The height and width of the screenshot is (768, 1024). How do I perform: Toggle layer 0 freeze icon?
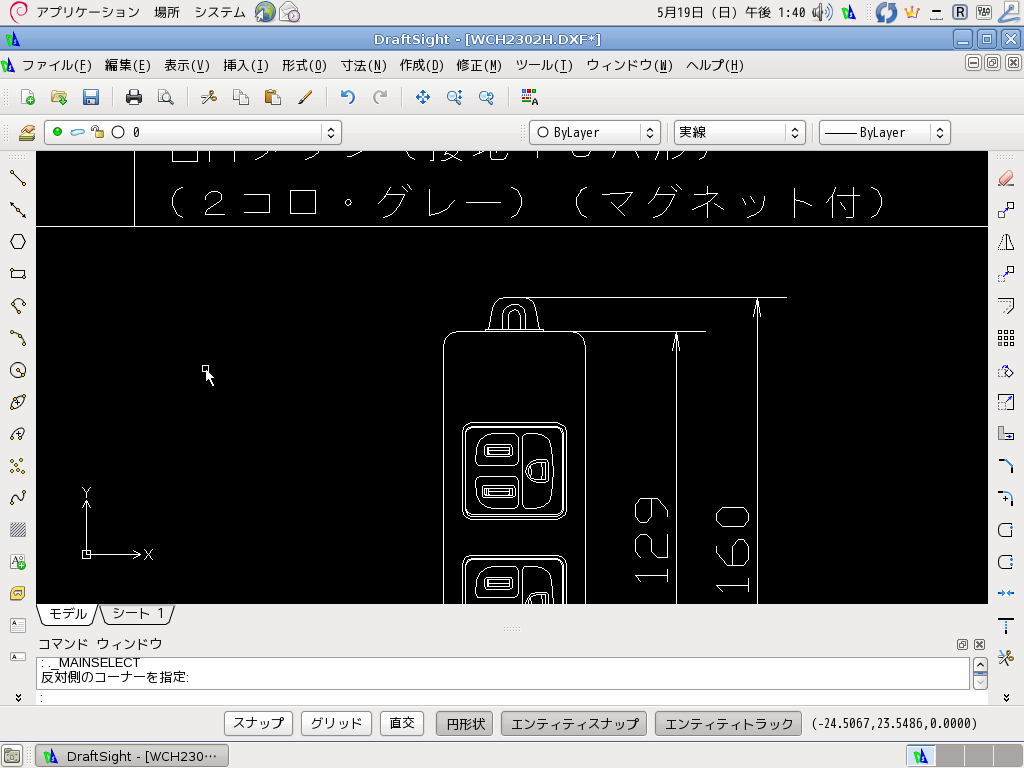(77, 132)
